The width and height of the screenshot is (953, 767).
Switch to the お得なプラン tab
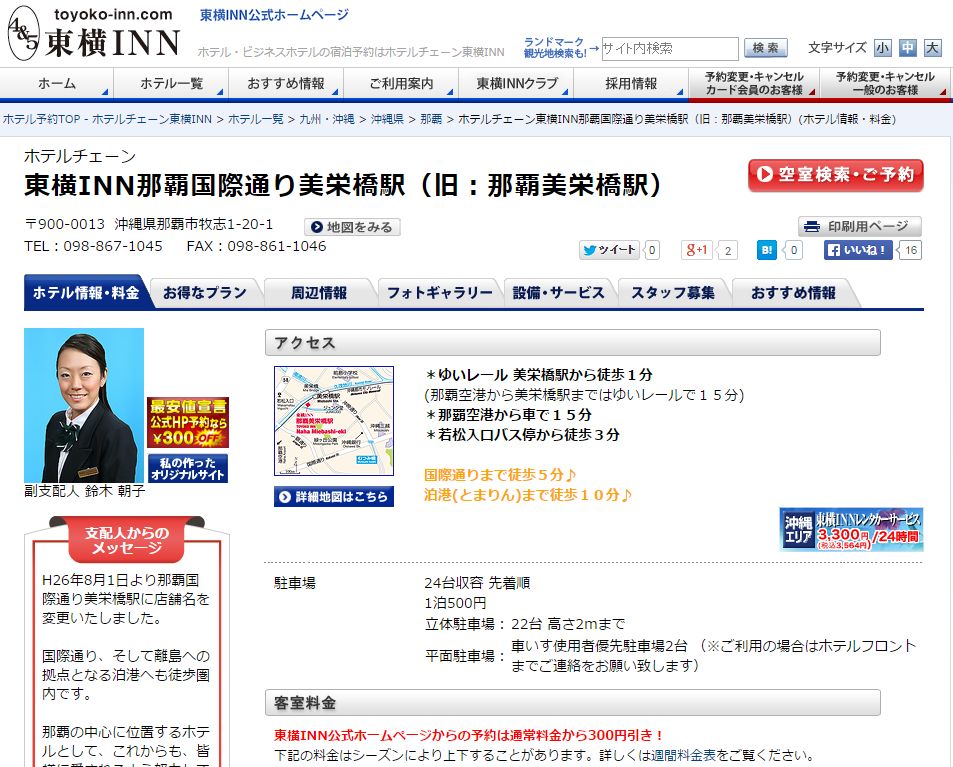coord(205,293)
